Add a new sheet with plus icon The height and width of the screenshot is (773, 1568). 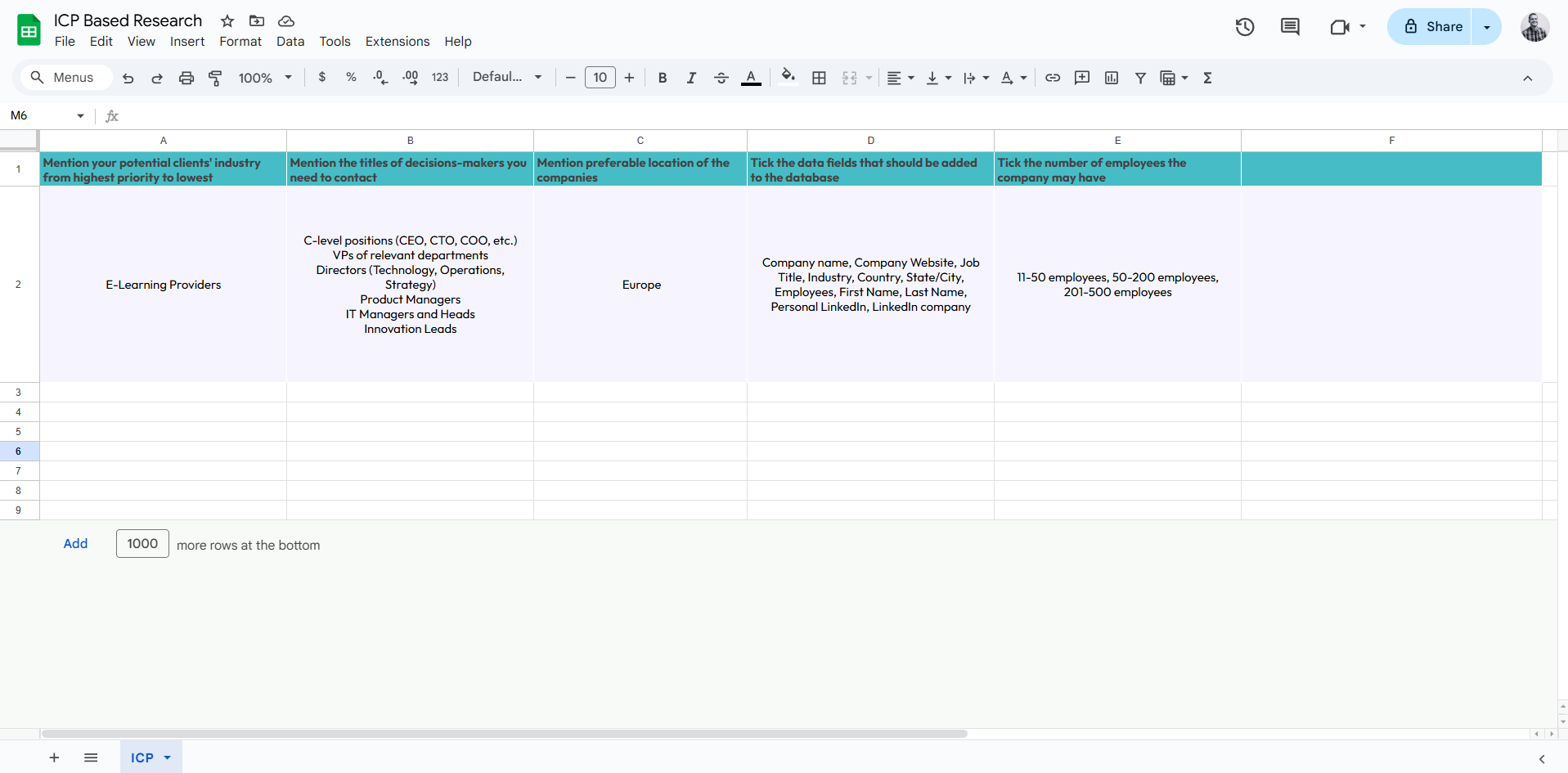(x=54, y=757)
